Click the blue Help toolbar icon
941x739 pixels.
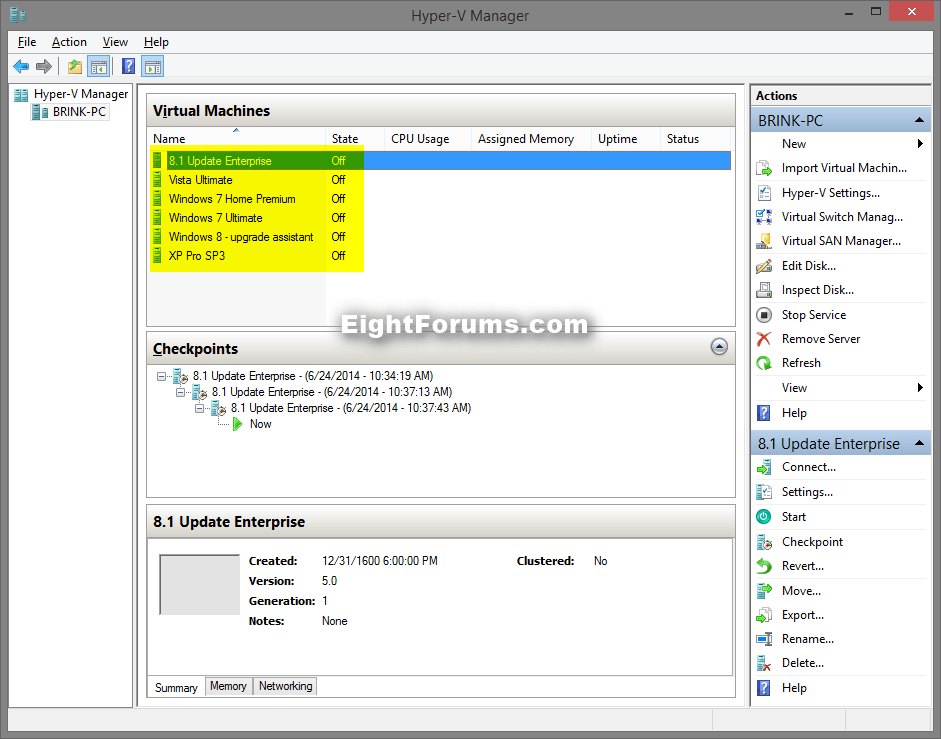pos(128,66)
